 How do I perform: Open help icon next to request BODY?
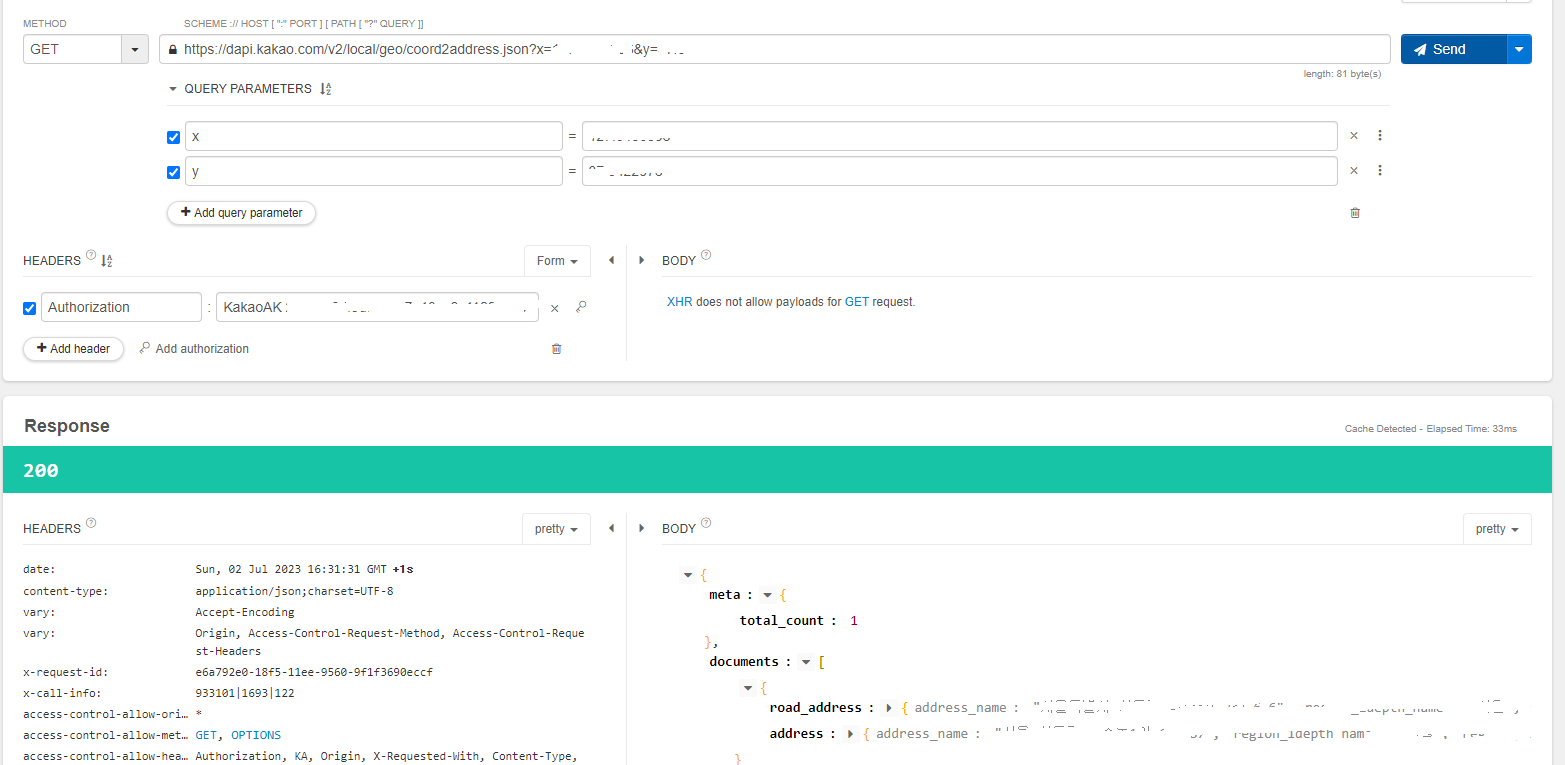[x=706, y=255]
